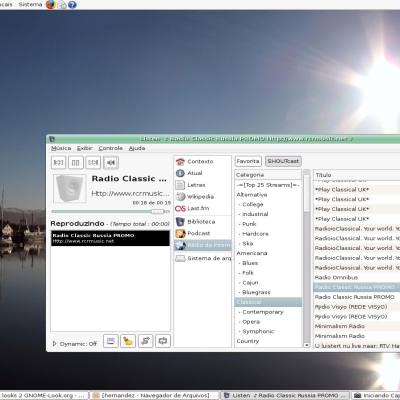
Task: Open the Ajuda menu
Action: click(x=137, y=148)
